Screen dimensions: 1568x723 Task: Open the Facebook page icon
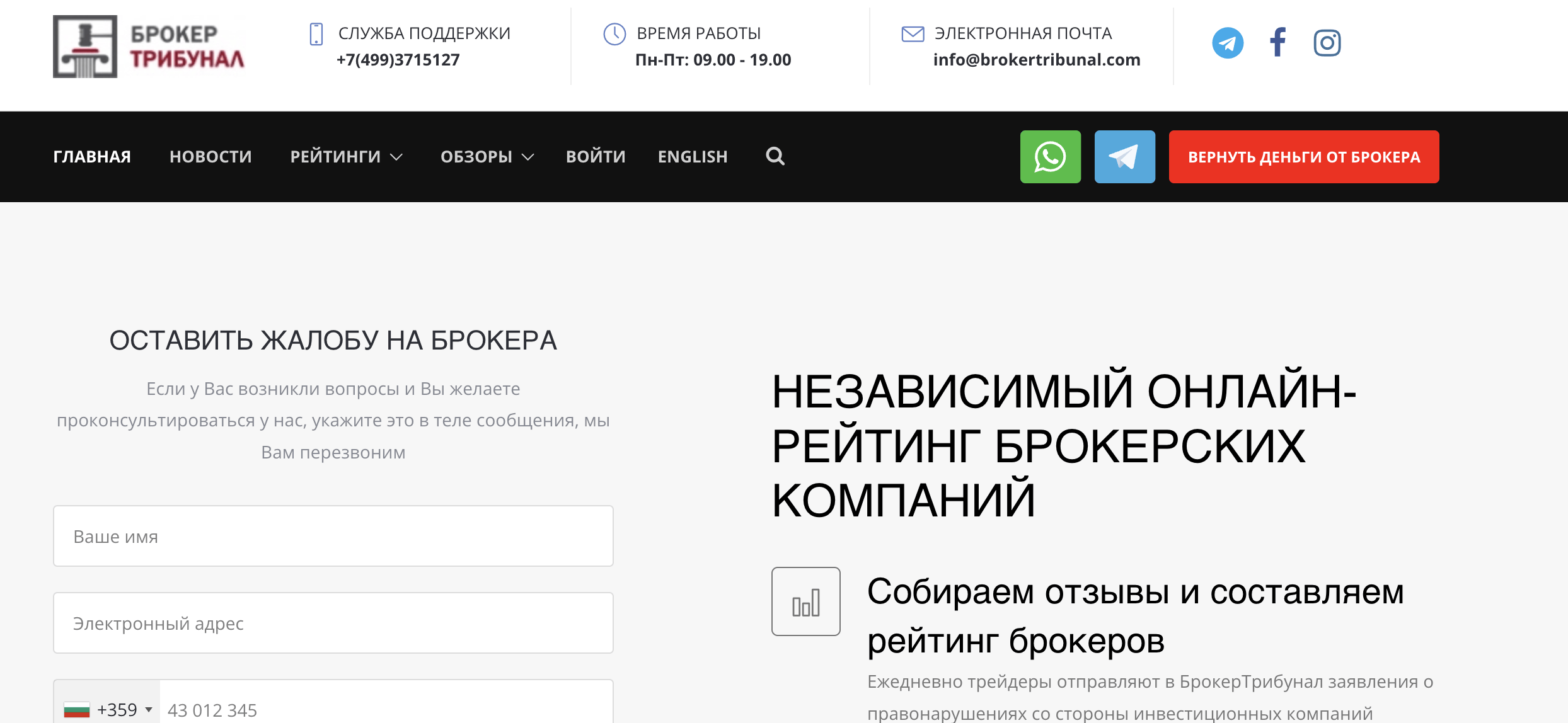(1277, 43)
